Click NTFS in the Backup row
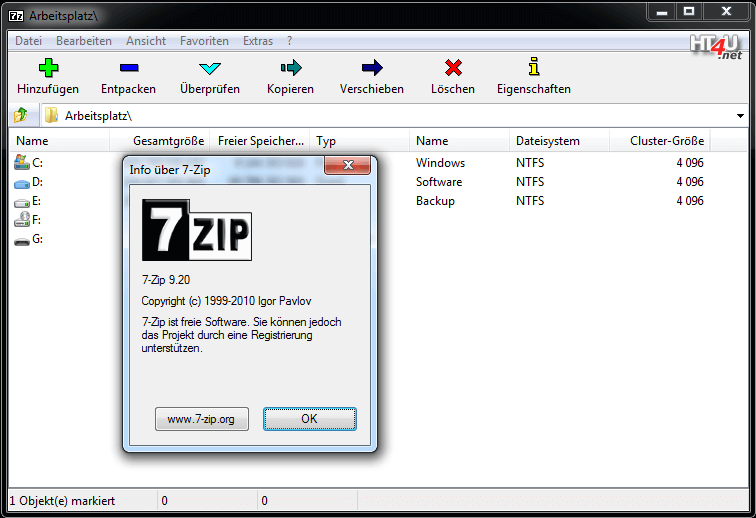This screenshot has width=756, height=518. [530, 201]
